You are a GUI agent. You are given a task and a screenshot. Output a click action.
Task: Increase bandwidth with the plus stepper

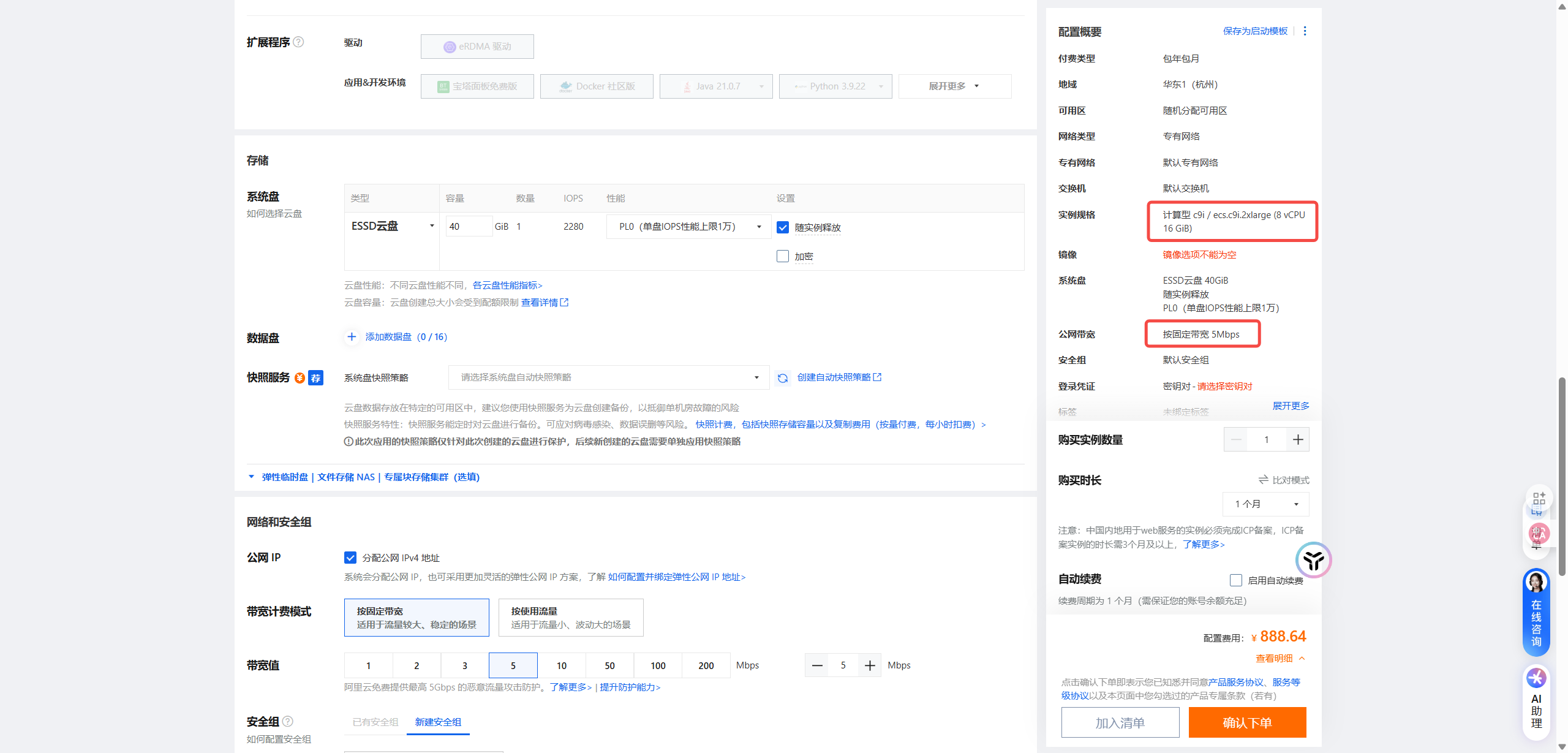click(x=870, y=665)
